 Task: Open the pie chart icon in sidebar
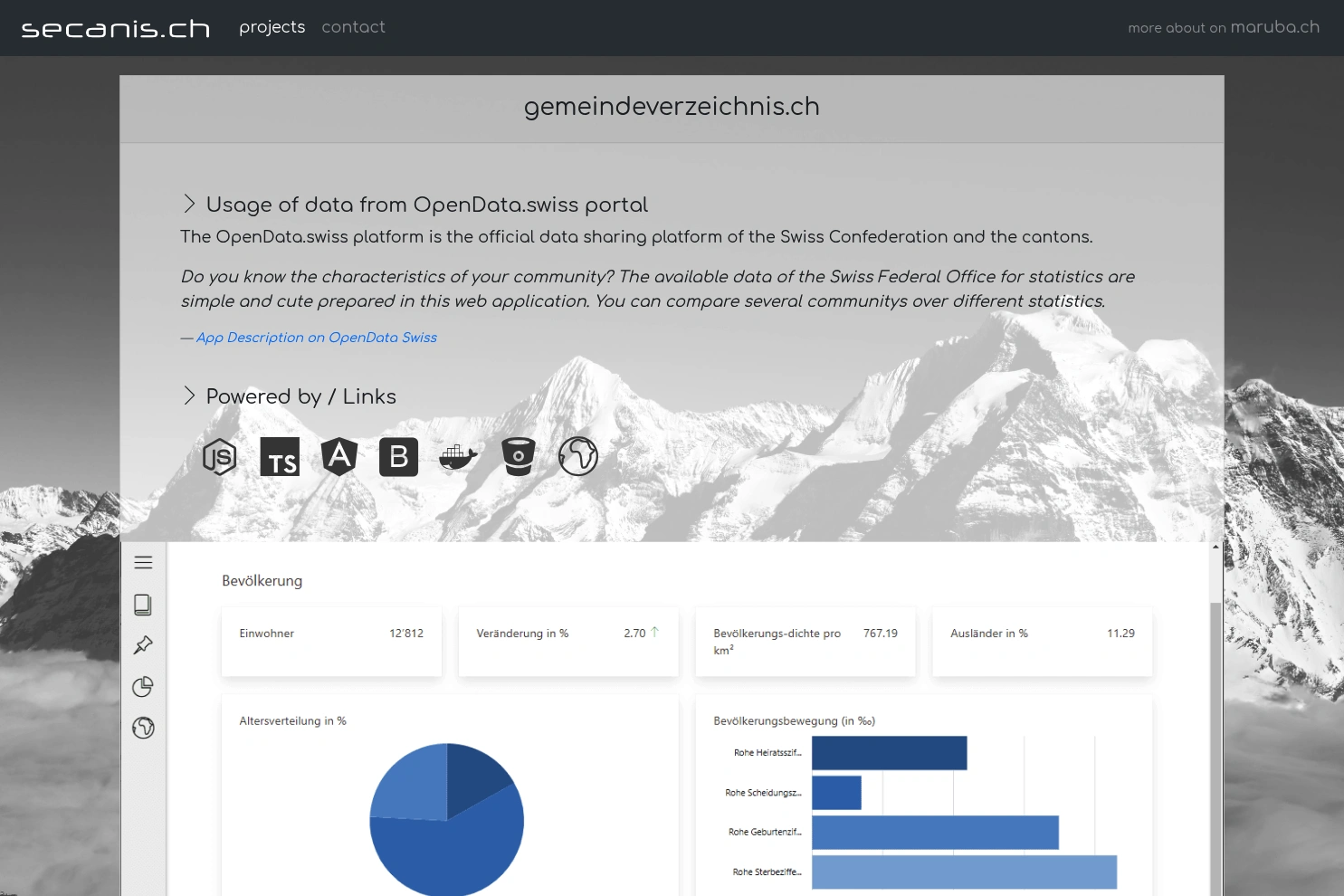coord(143,687)
